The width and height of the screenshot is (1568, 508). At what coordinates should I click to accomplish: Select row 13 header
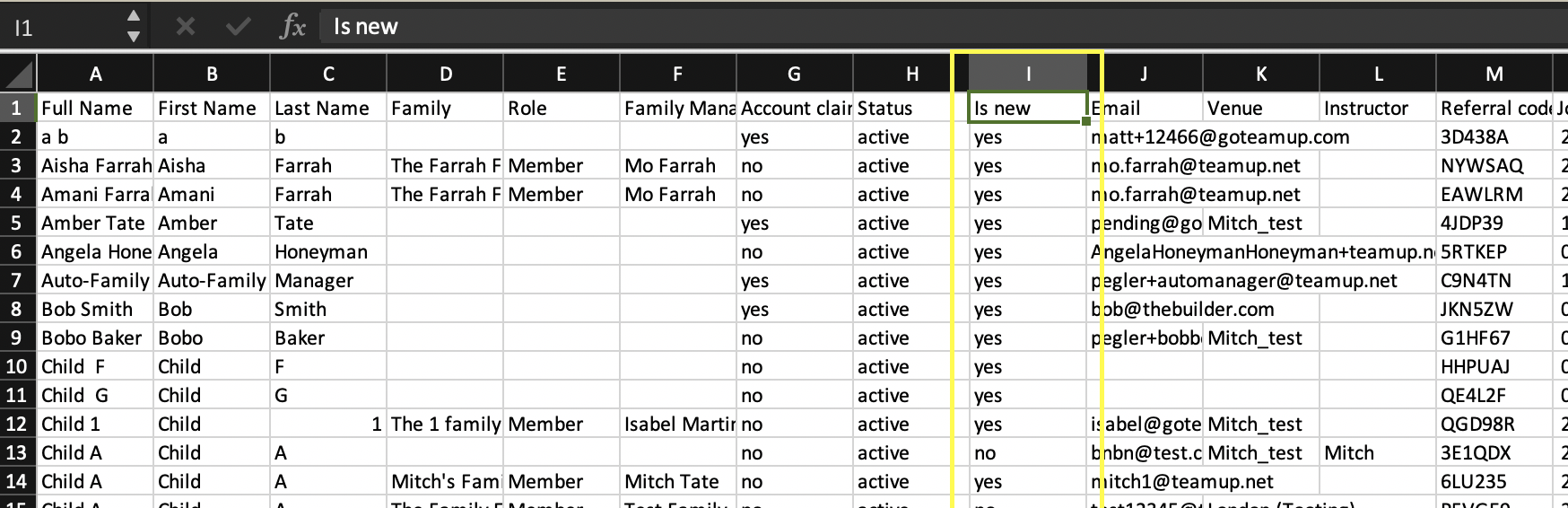(x=17, y=452)
